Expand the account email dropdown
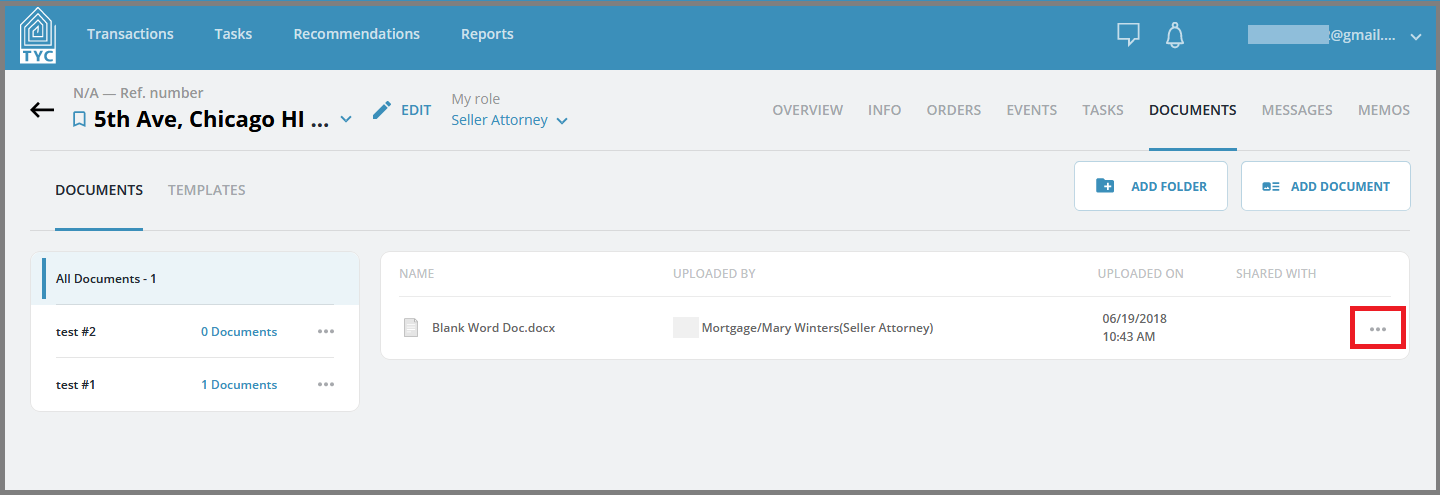 coord(1415,36)
